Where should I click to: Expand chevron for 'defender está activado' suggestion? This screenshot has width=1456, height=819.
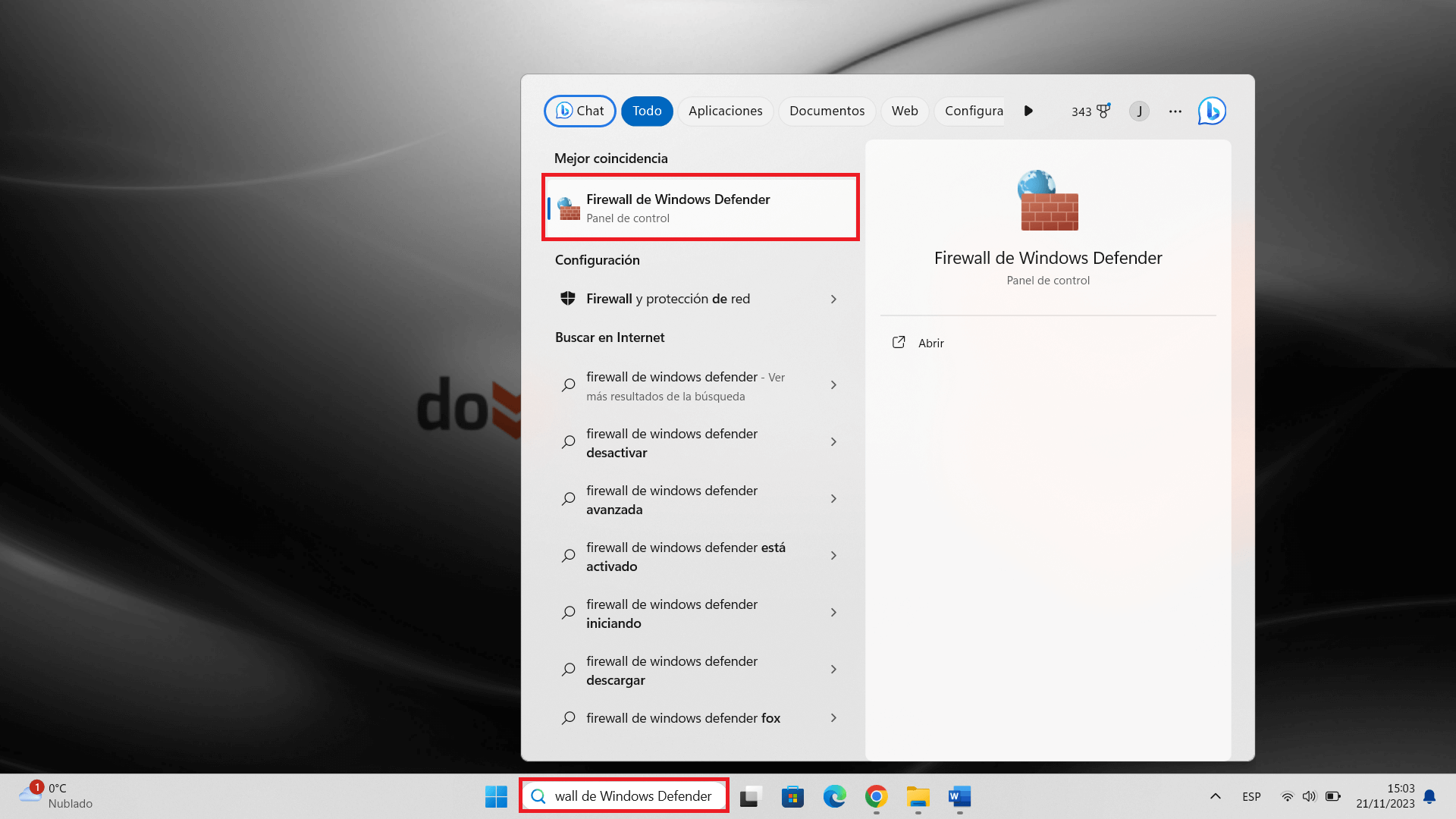833,556
